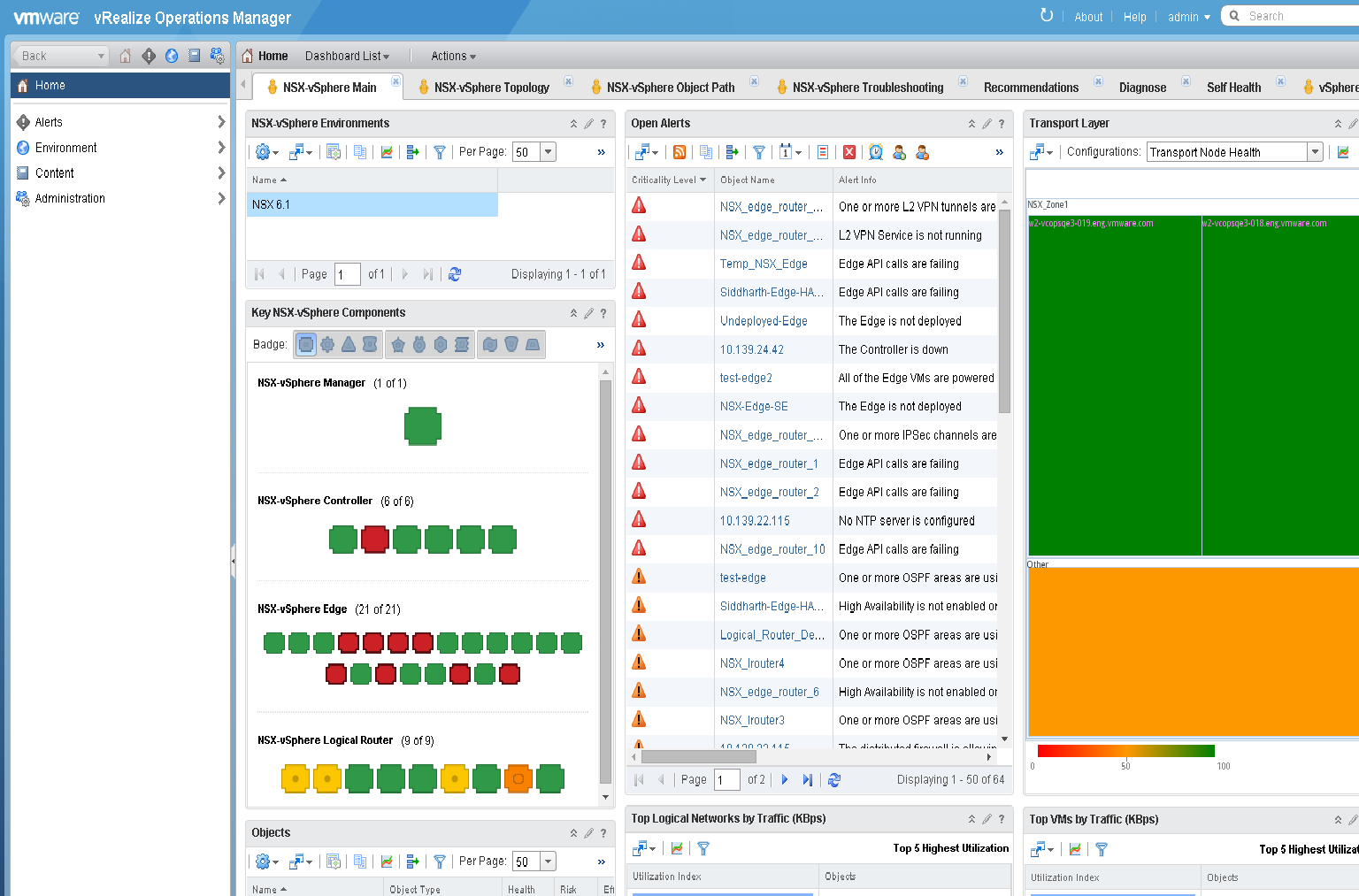Toggle the Efficiency badge button

pyautogui.click(x=489, y=344)
